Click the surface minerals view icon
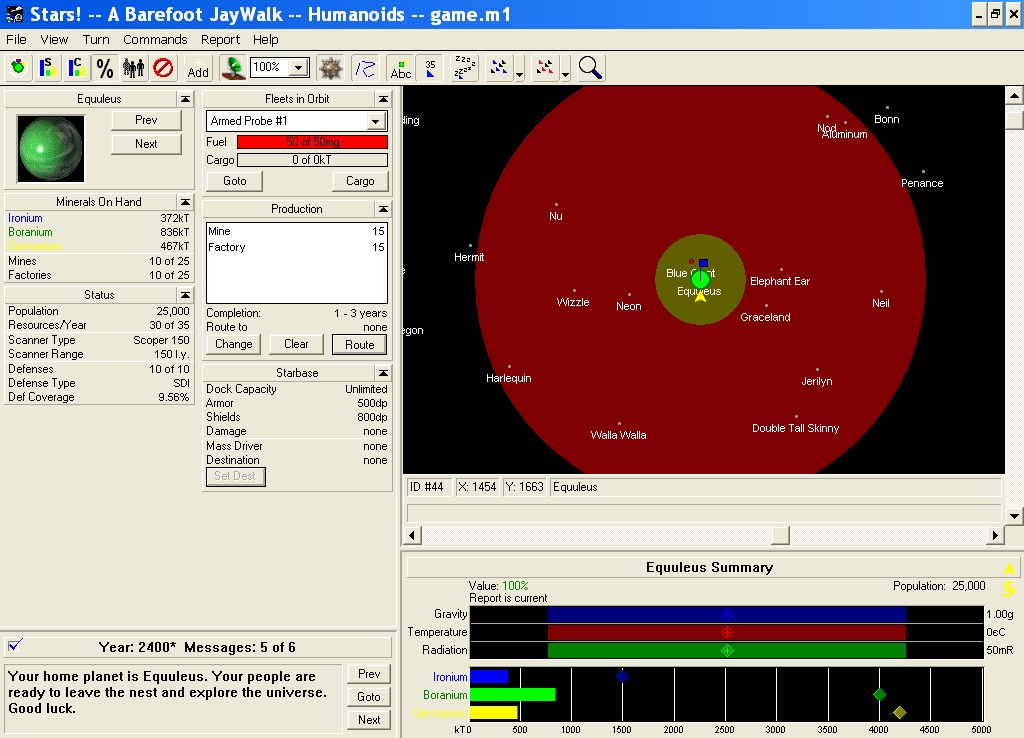 pyautogui.click(x=46, y=68)
